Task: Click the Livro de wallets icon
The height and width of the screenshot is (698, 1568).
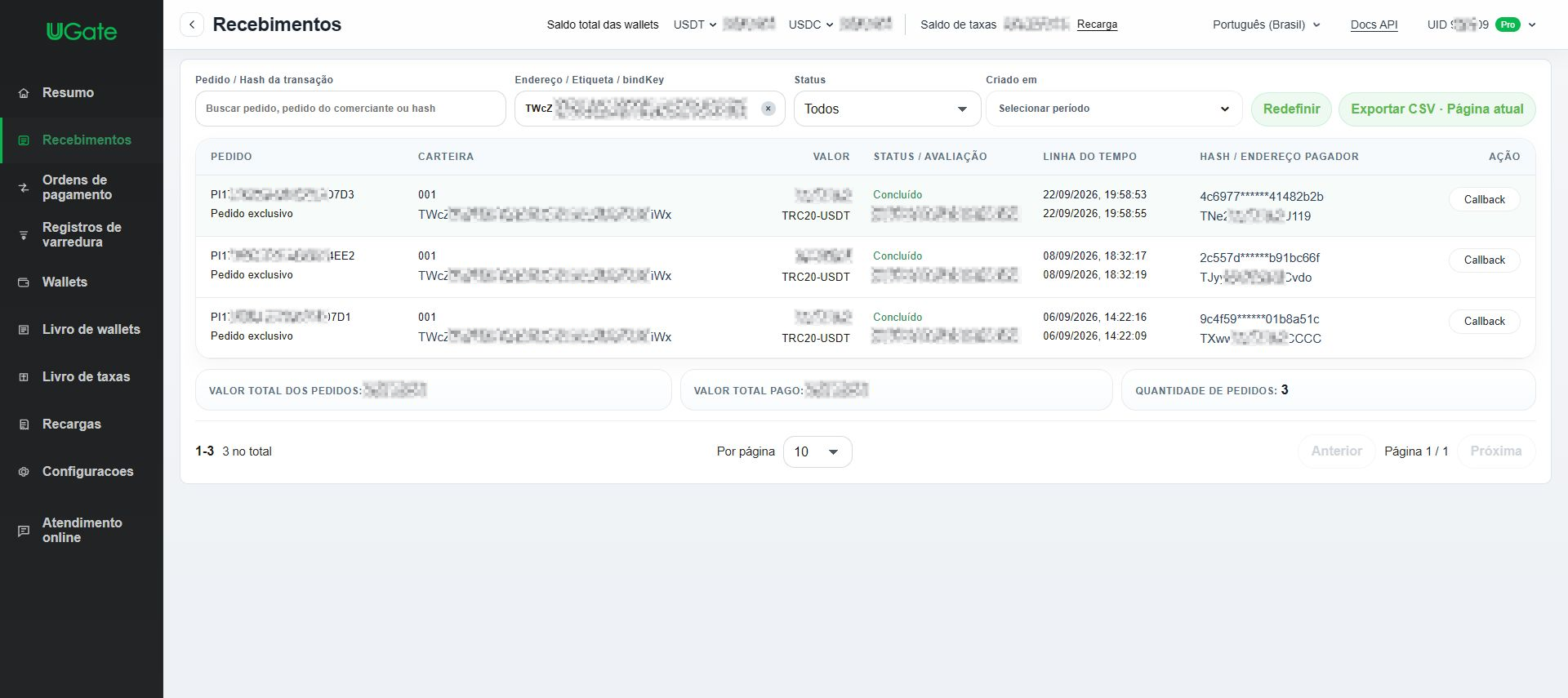Action: click(24, 330)
